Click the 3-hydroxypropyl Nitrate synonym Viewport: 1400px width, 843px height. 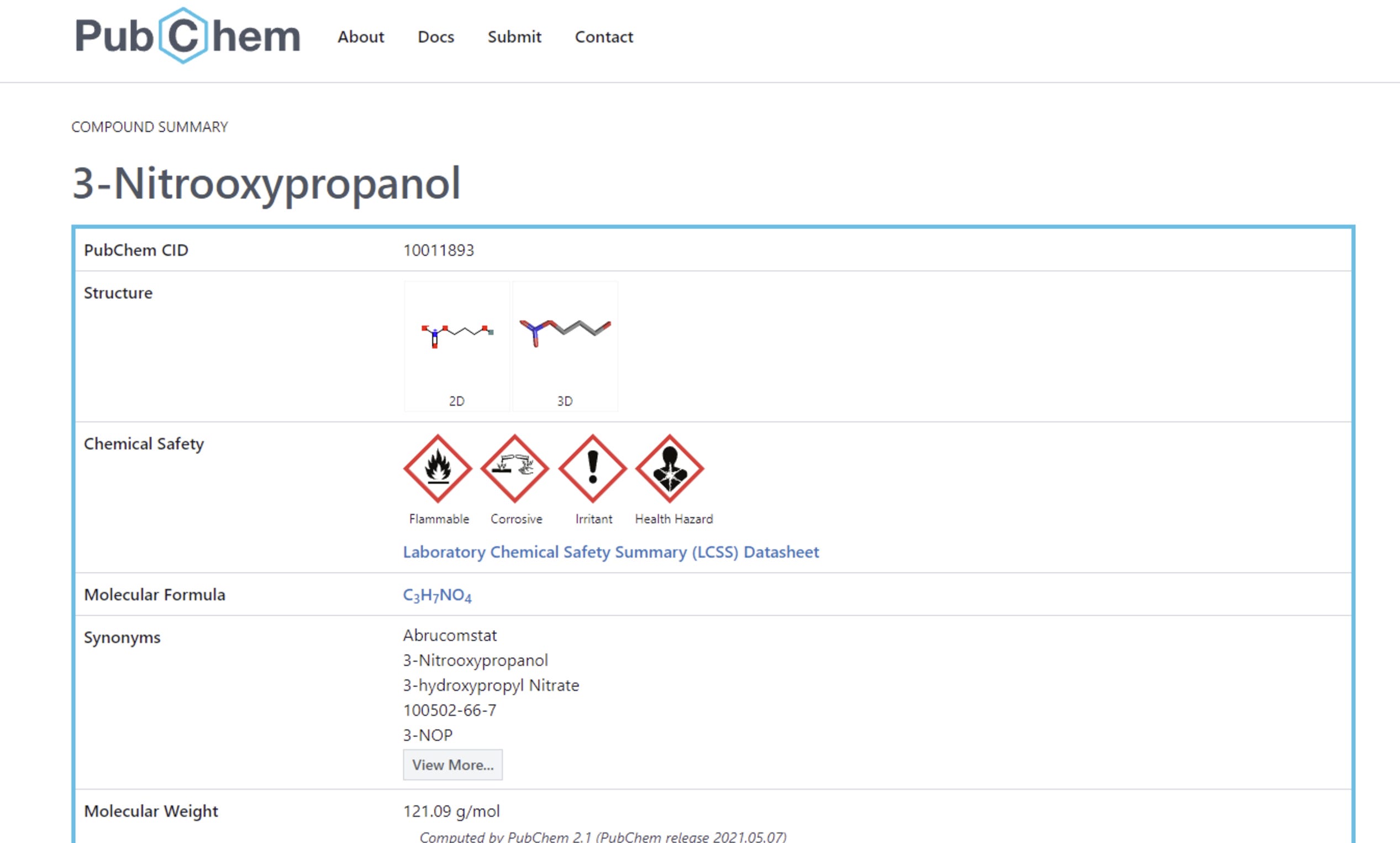pos(491,685)
